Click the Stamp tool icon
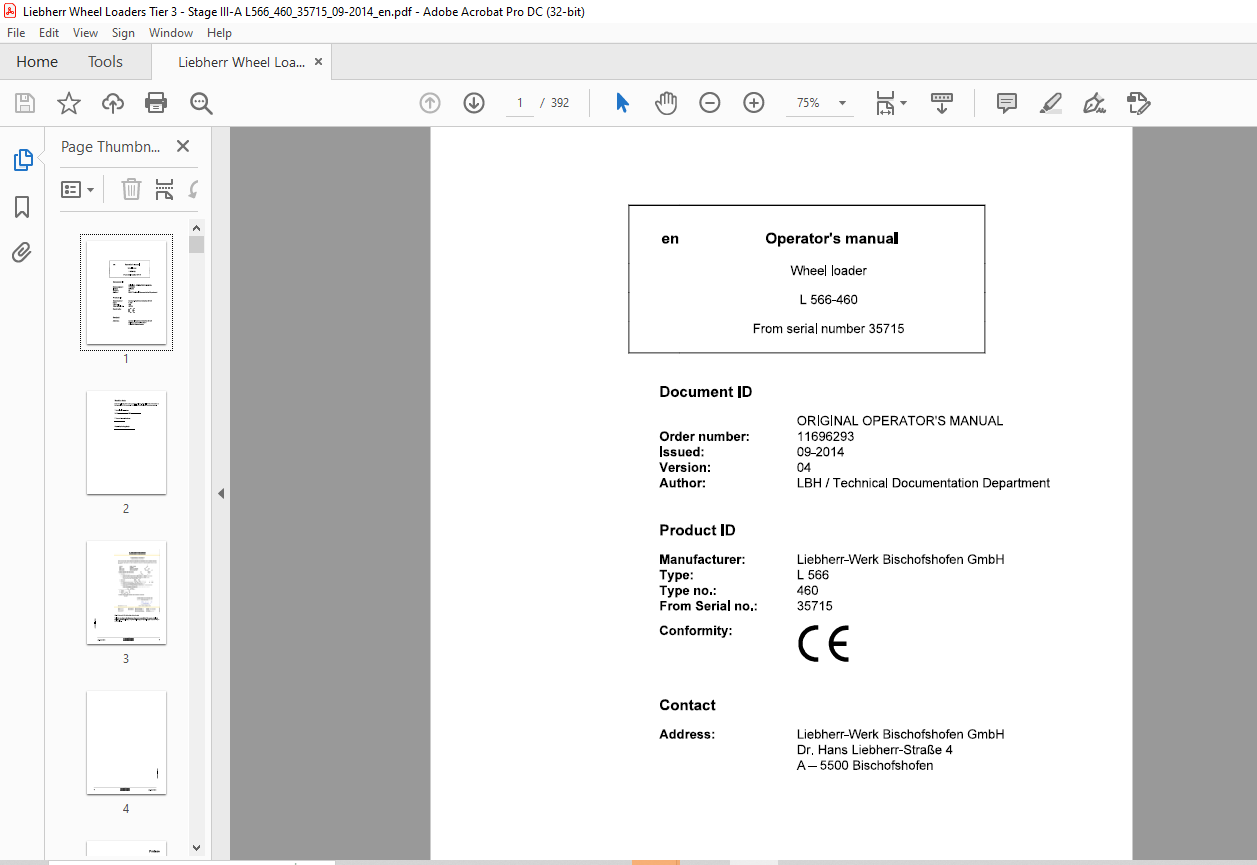 click(x=1139, y=103)
